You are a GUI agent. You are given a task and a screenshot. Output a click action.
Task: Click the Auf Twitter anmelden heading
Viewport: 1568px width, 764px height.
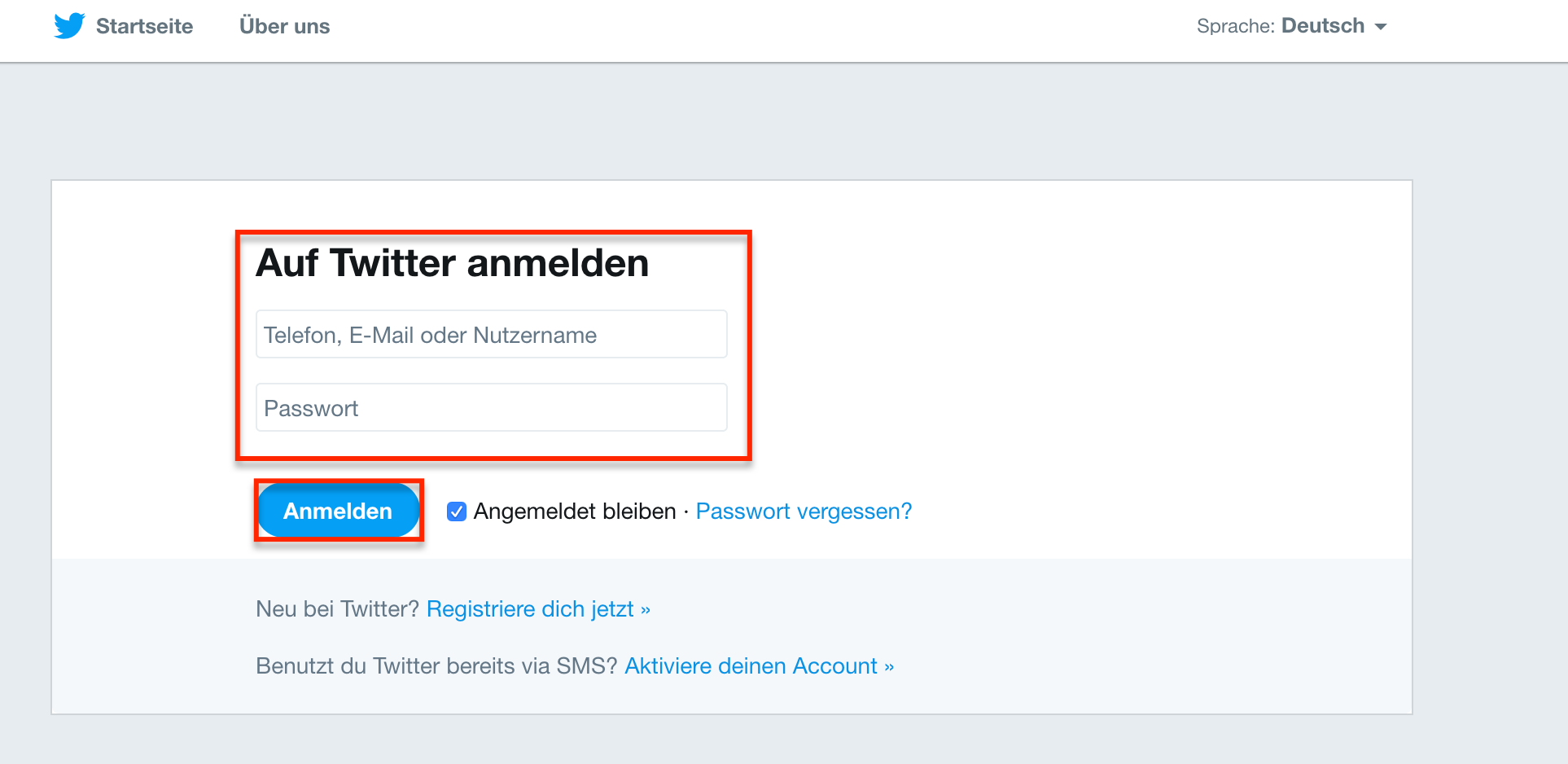tap(453, 264)
